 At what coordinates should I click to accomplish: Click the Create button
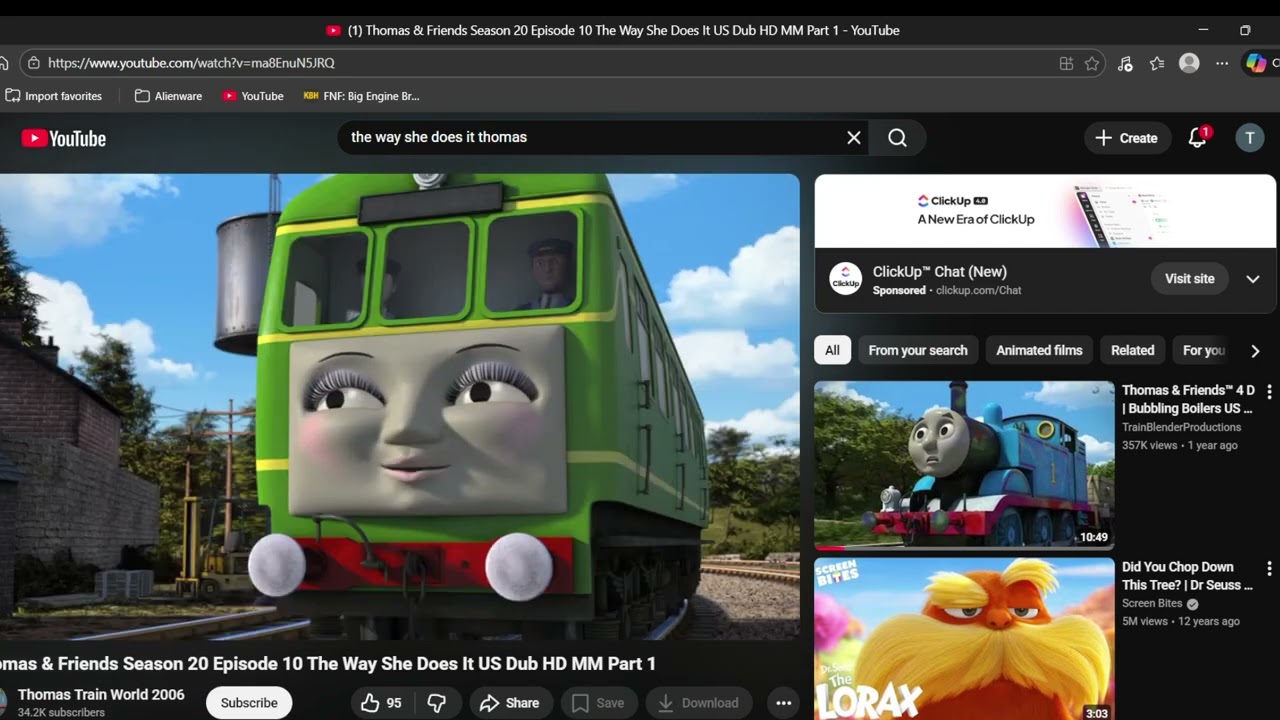click(x=1127, y=138)
